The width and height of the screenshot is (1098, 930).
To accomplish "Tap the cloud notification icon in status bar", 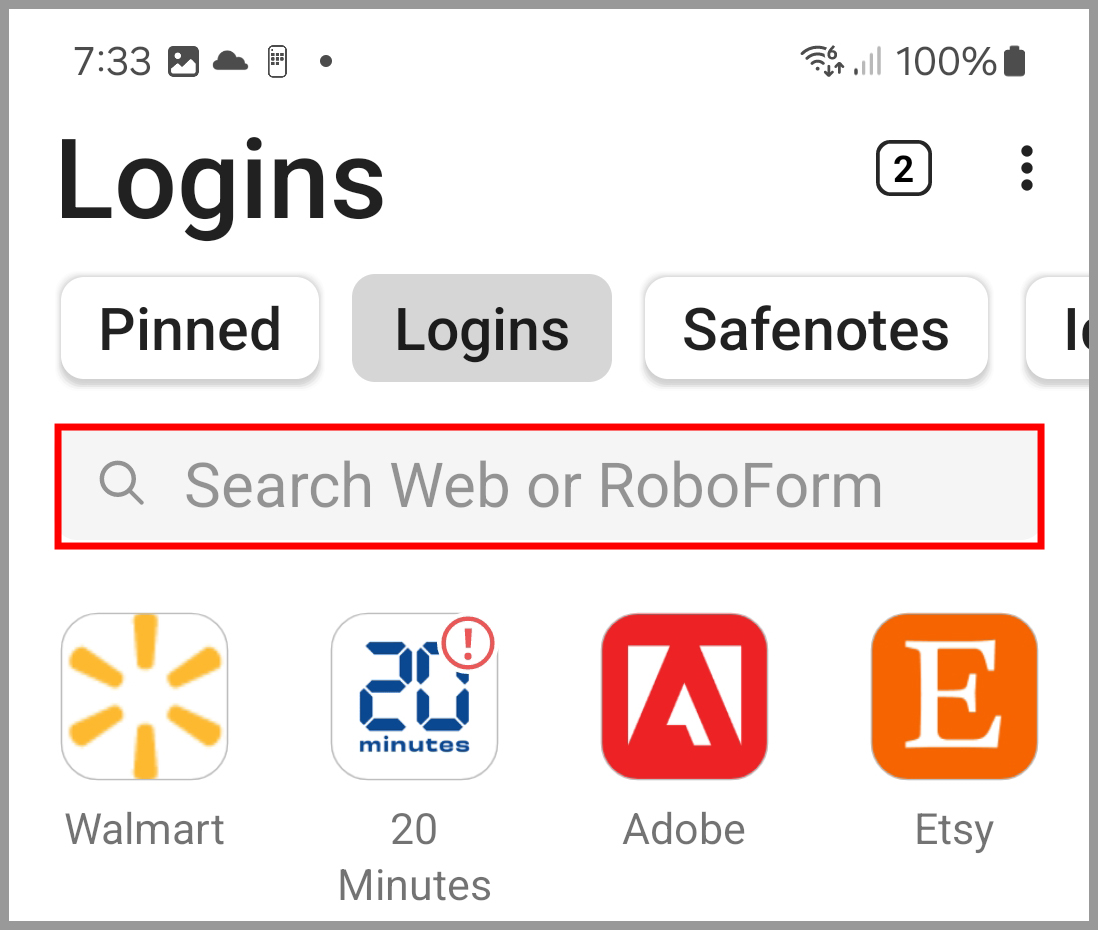I will [230, 61].
